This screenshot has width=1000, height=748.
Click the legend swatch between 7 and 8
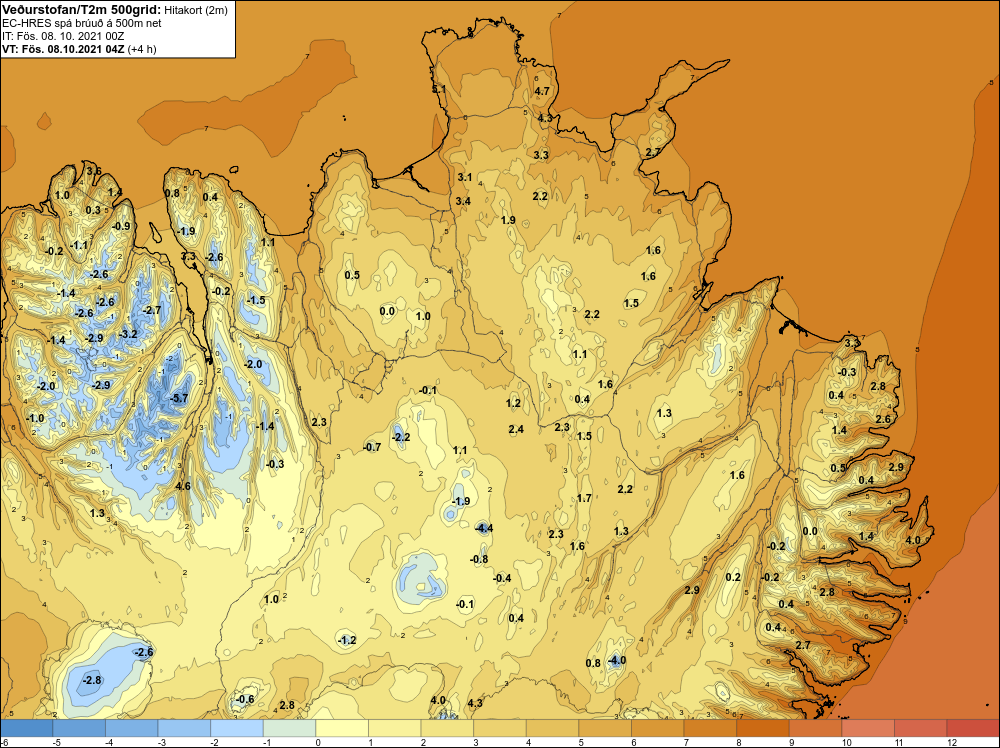tap(710, 728)
